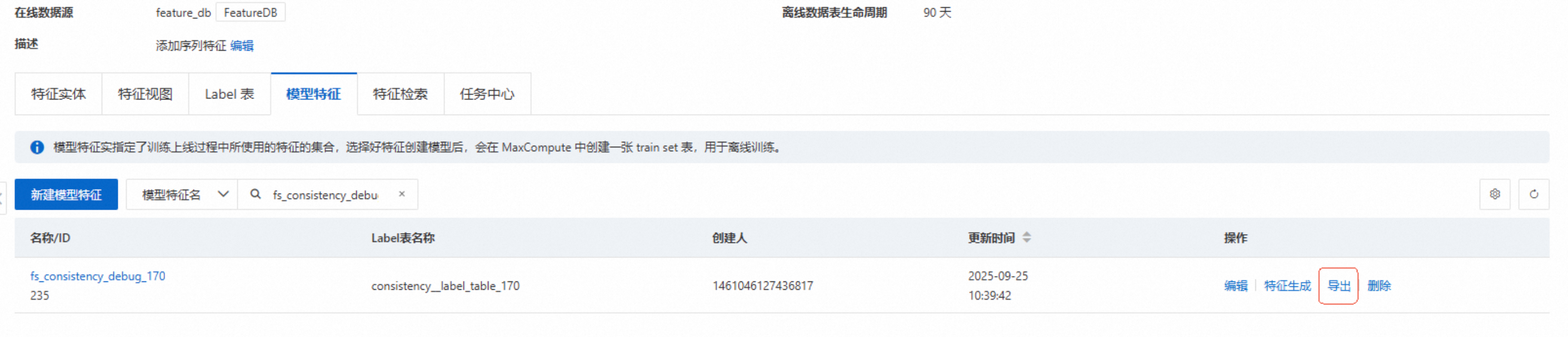Click the blue info icon in the notice banner
Viewport: 1568px width, 337px height.
coord(37,147)
